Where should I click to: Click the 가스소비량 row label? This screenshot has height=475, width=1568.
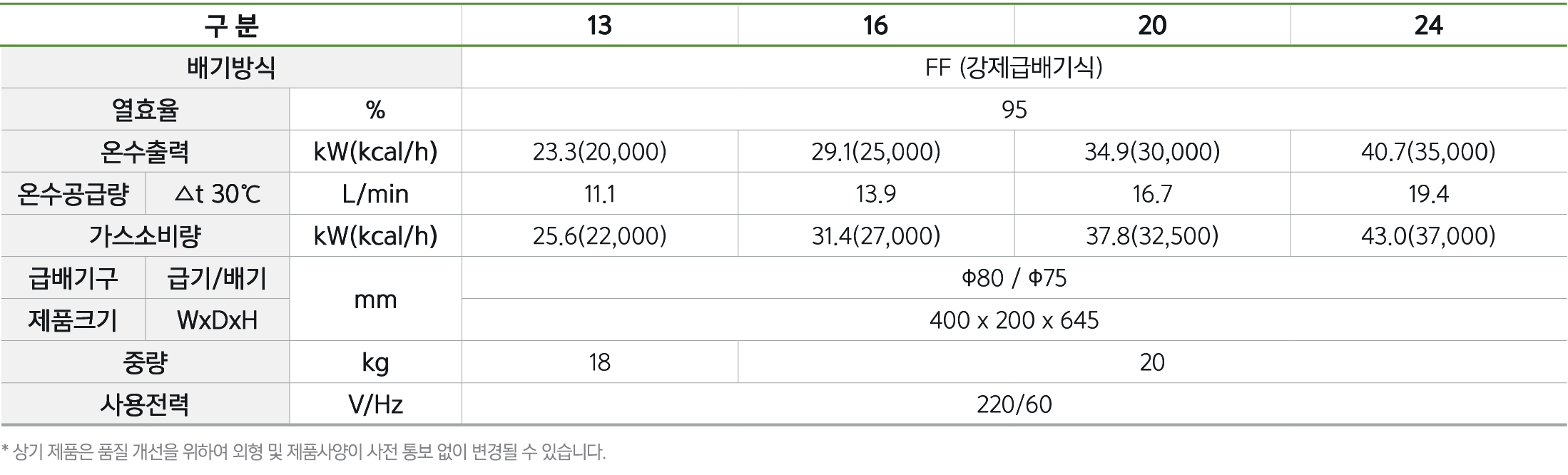point(145,236)
